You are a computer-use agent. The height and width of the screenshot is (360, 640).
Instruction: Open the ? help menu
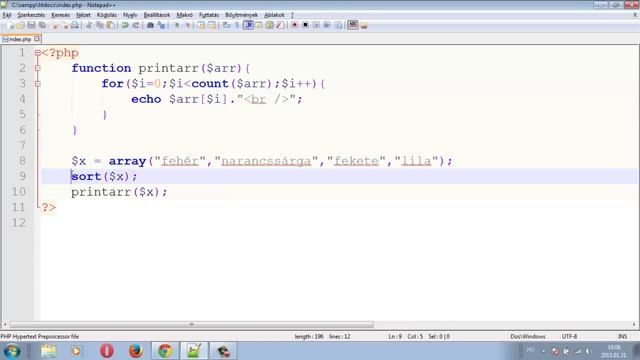pos(292,15)
